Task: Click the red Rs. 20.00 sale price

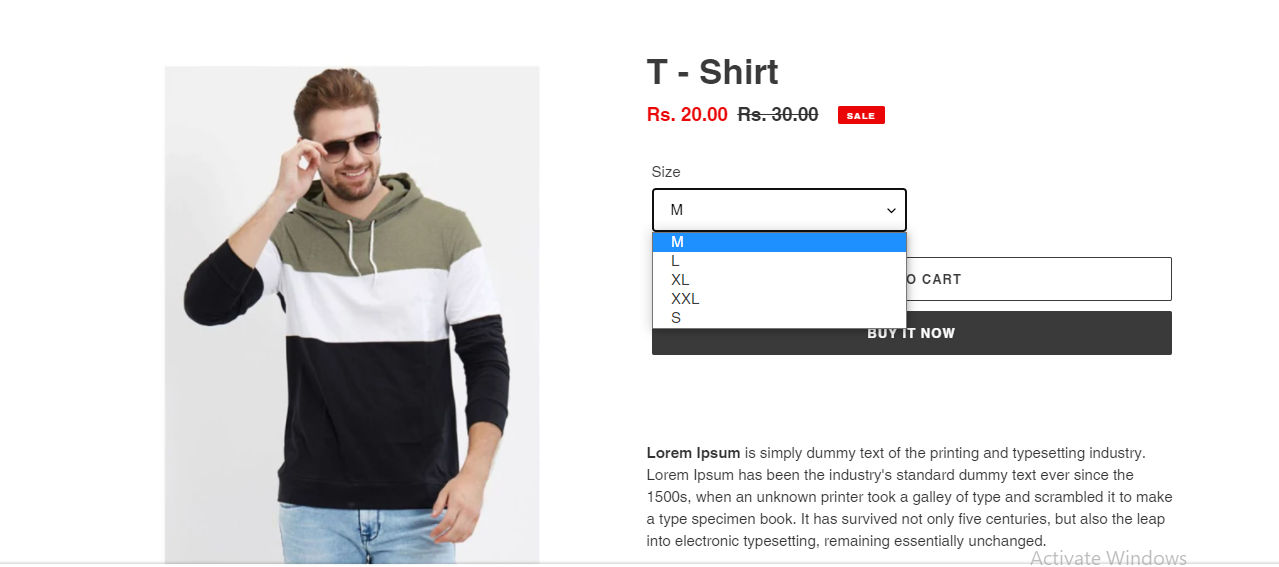Action: [687, 114]
